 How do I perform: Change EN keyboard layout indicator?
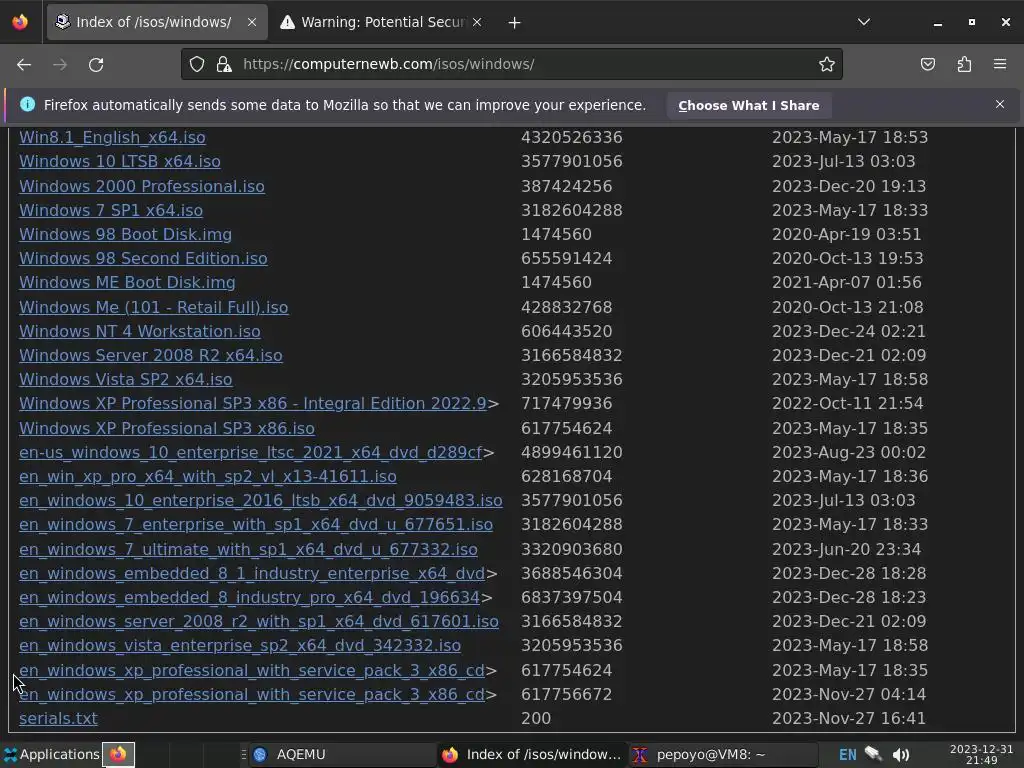[847, 755]
